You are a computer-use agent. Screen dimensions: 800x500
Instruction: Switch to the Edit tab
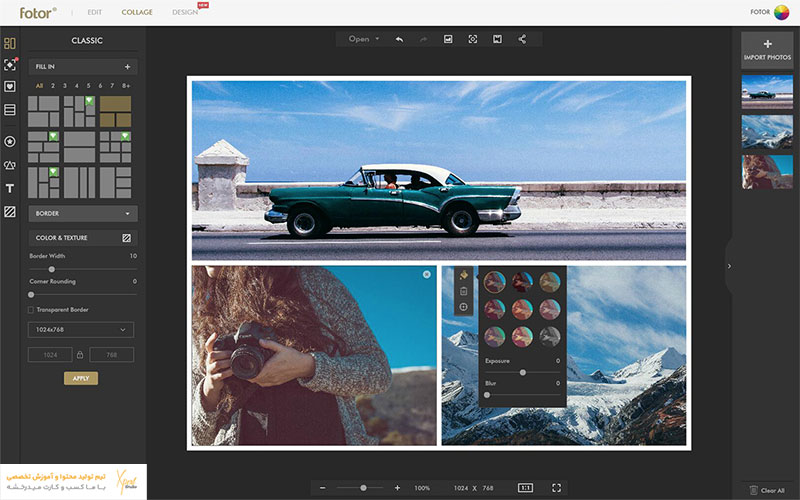click(94, 12)
